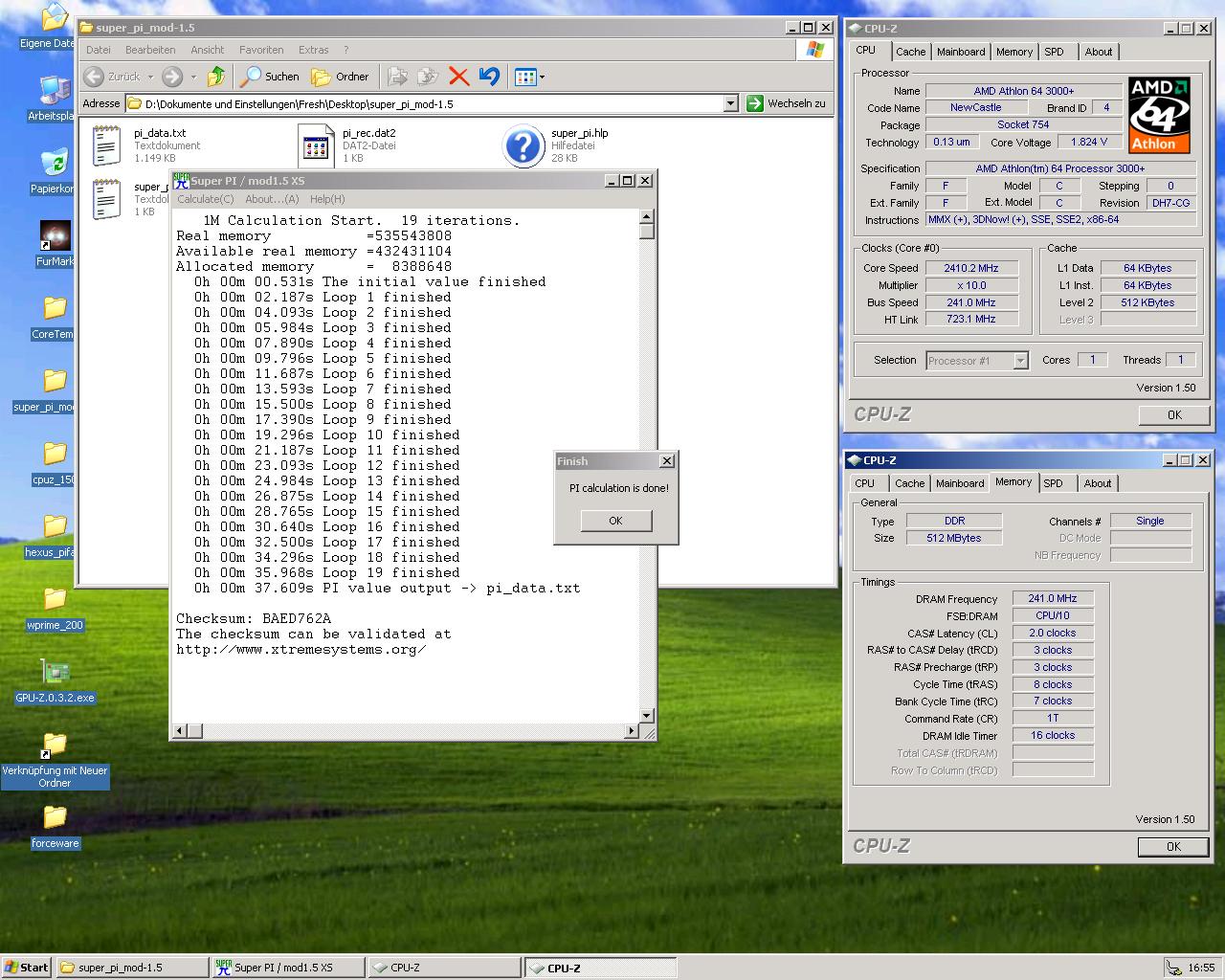Open About tab in lower CPU-Z
Viewport: 1225px width, 980px height.
1098,484
